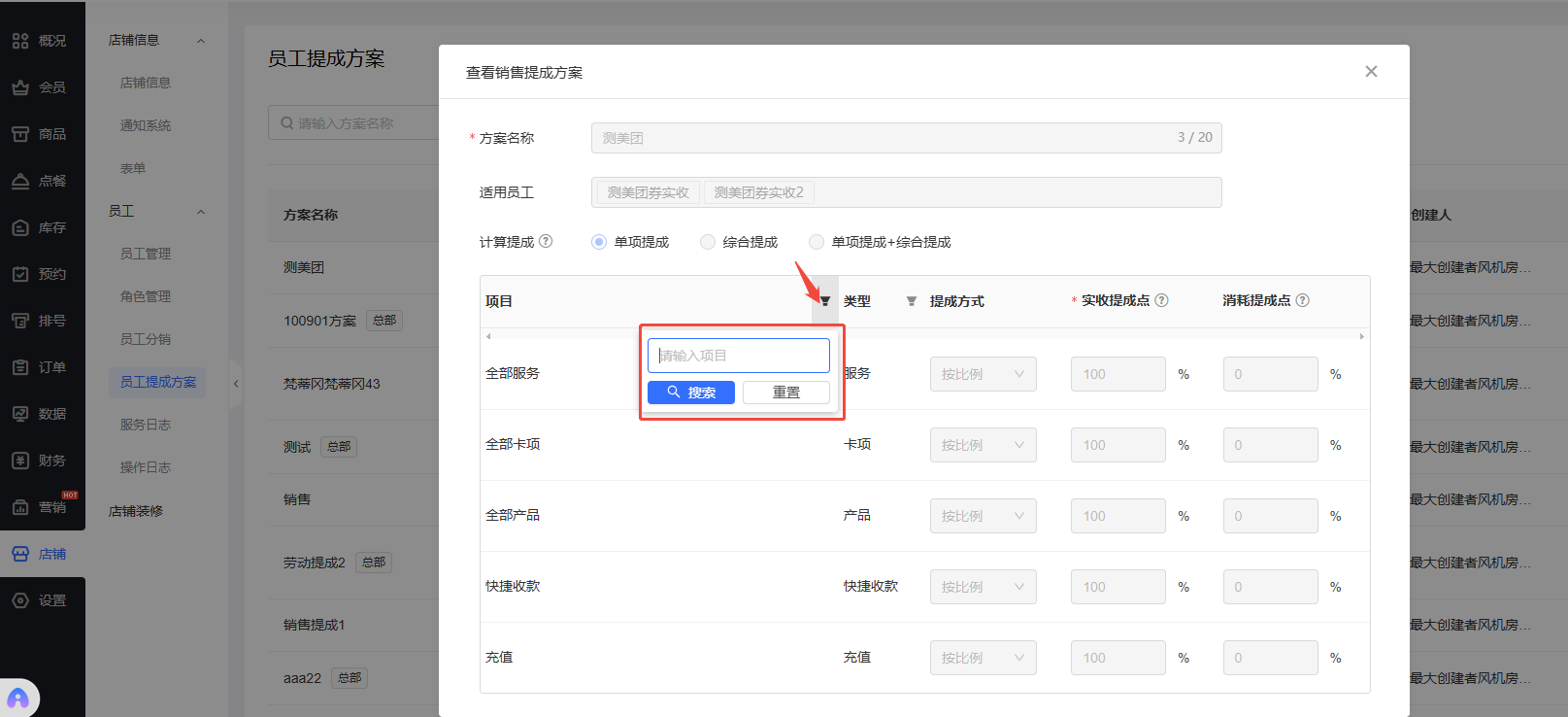The width and height of the screenshot is (1568, 717).
Task: Open the 会员 members sidebar icon
Action: tap(20, 87)
